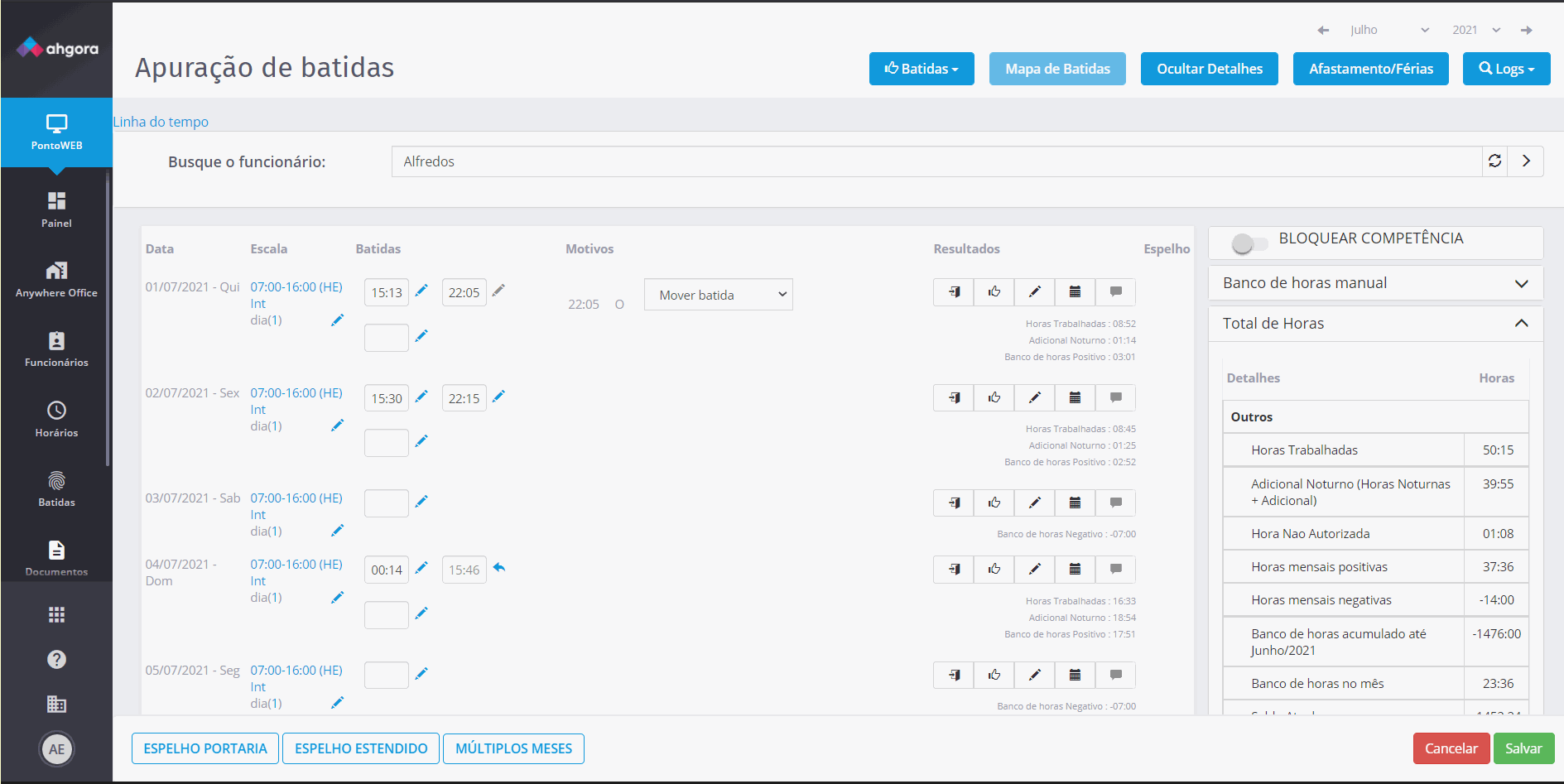Open the help question mark icon
The height and width of the screenshot is (784, 1564).
(x=56, y=659)
